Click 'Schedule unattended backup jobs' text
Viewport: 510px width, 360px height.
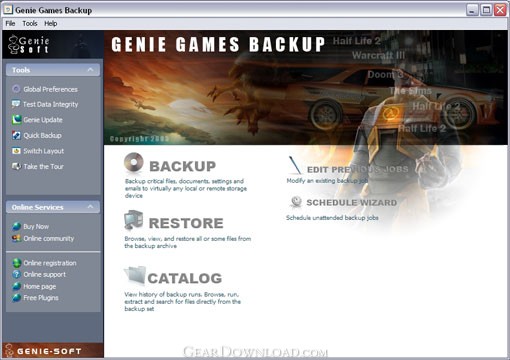tap(332, 218)
